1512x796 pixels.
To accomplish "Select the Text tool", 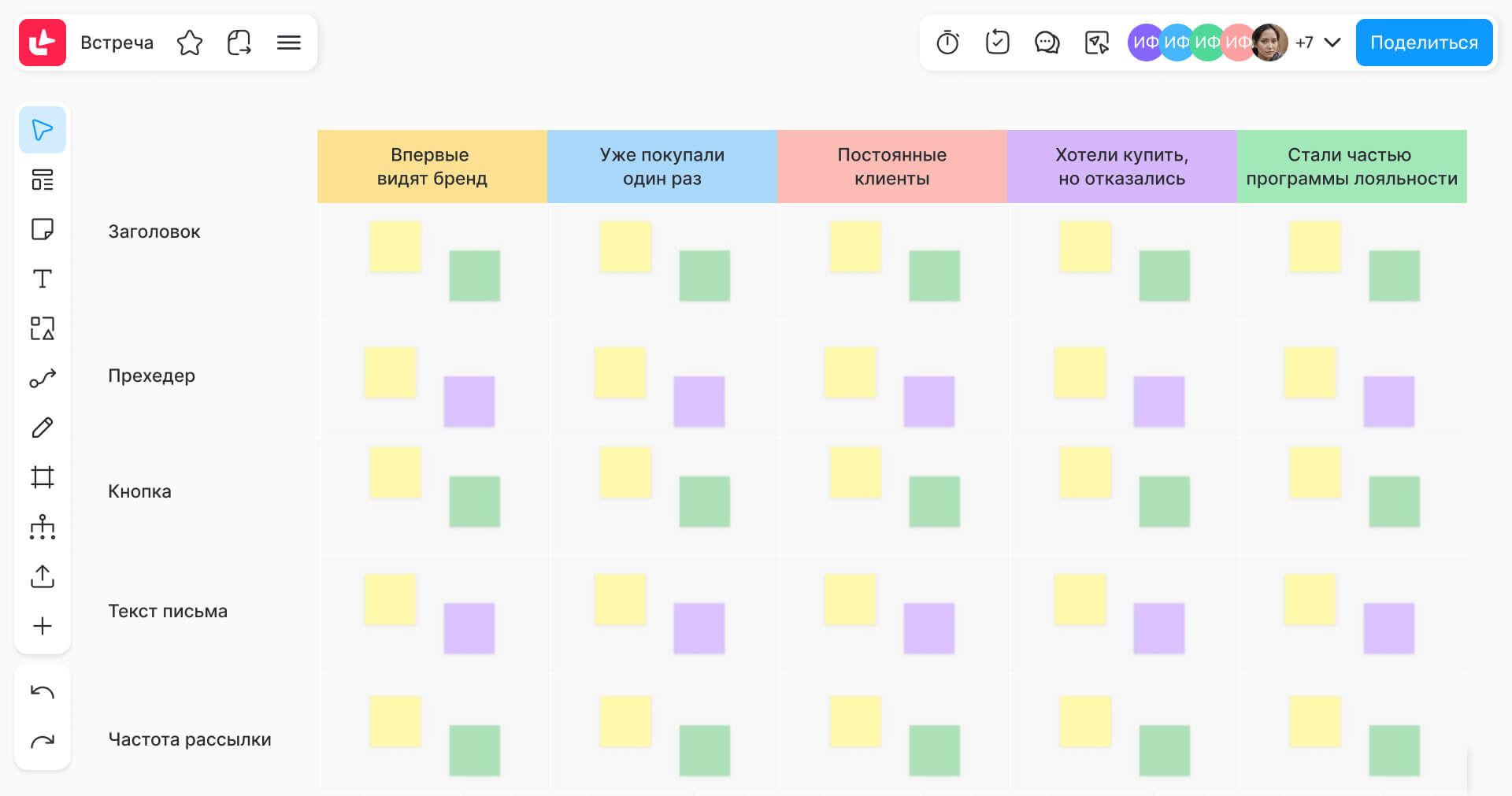I will (43, 279).
